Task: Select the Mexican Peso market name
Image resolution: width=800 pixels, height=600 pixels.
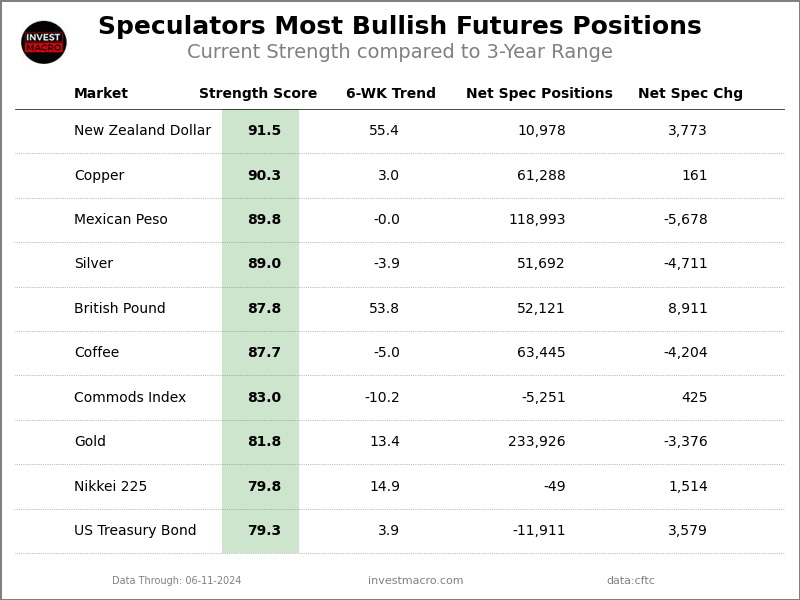Action: (x=121, y=220)
